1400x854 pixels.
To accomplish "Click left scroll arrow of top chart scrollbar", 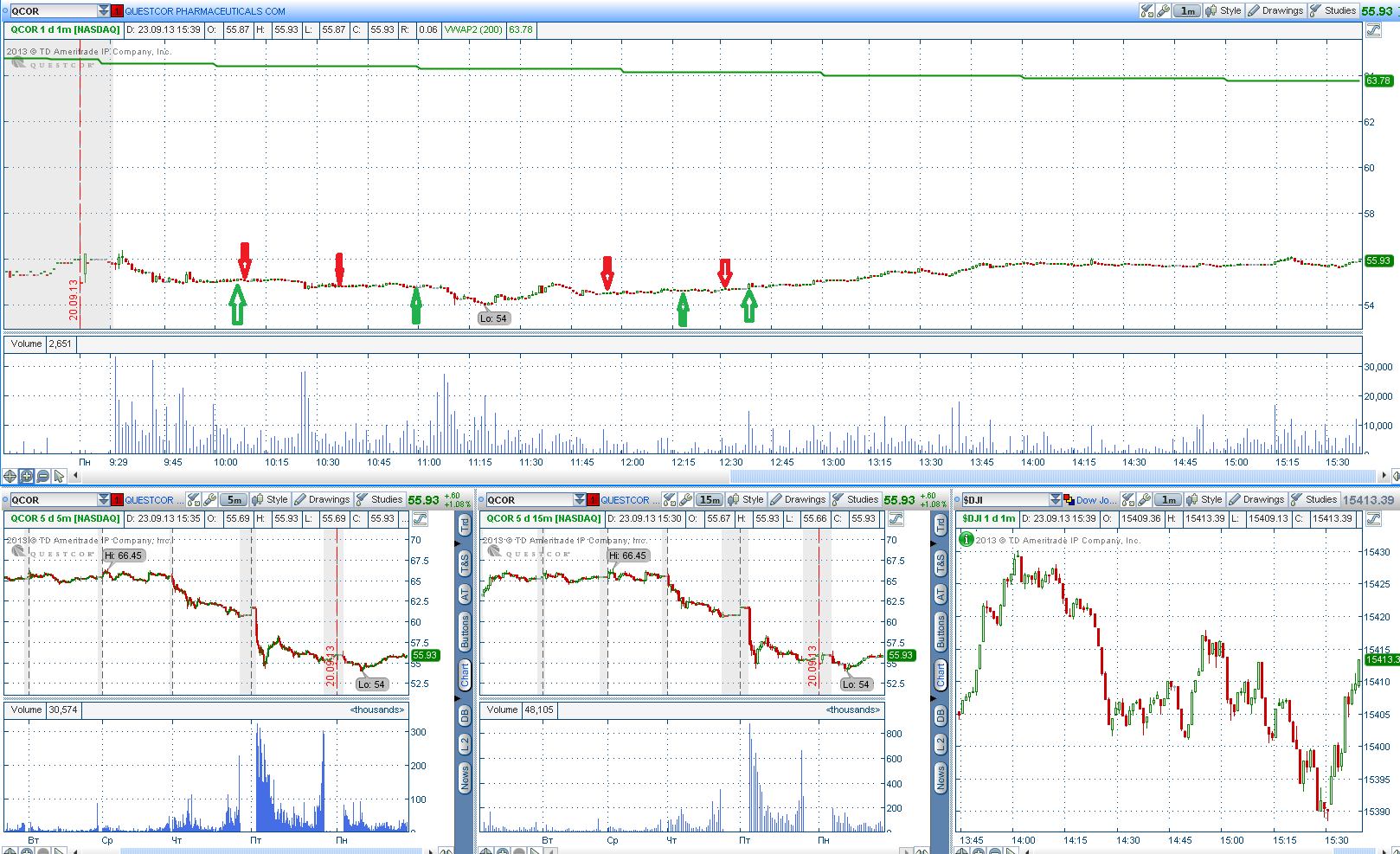I will tap(76, 476).
